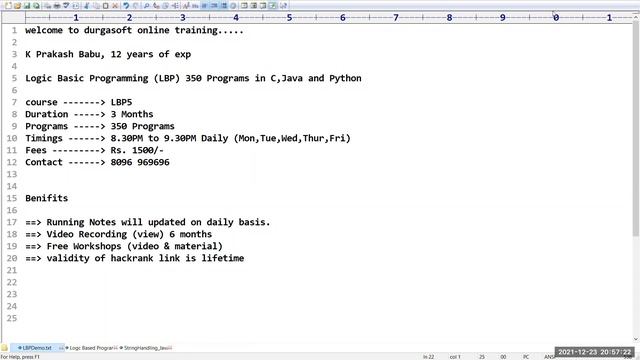Click the Open file folder icon
The image size is (640, 360).
click(x=18, y=6)
